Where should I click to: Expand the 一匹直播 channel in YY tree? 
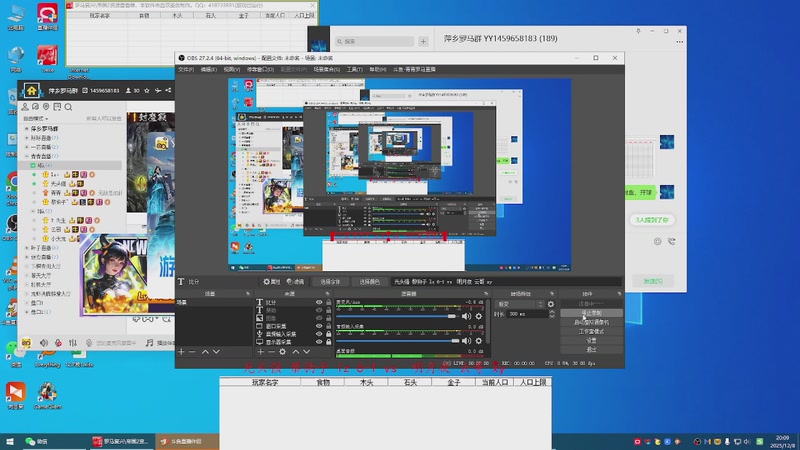pos(27,147)
